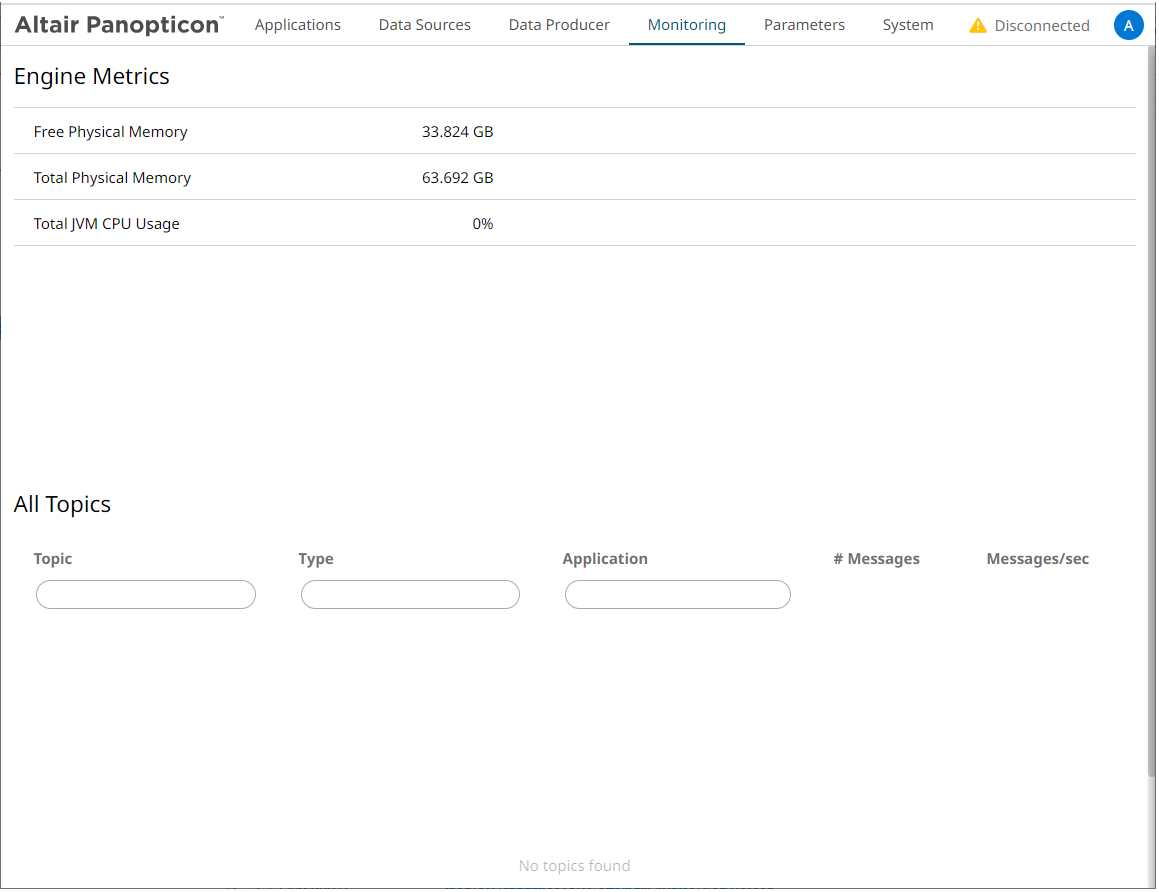Viewport: 1159px width, 892px height.
Task: Open the Applications tab
Action: (x=297, y=25)
